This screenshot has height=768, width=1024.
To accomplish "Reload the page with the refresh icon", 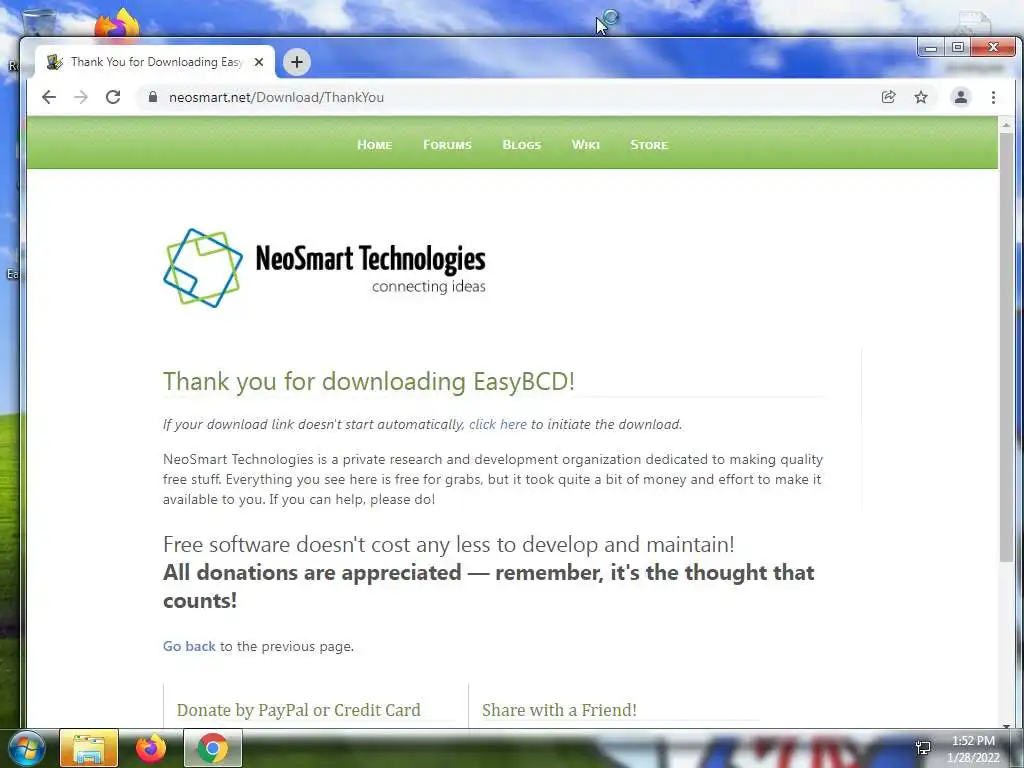I will point(113,97).
